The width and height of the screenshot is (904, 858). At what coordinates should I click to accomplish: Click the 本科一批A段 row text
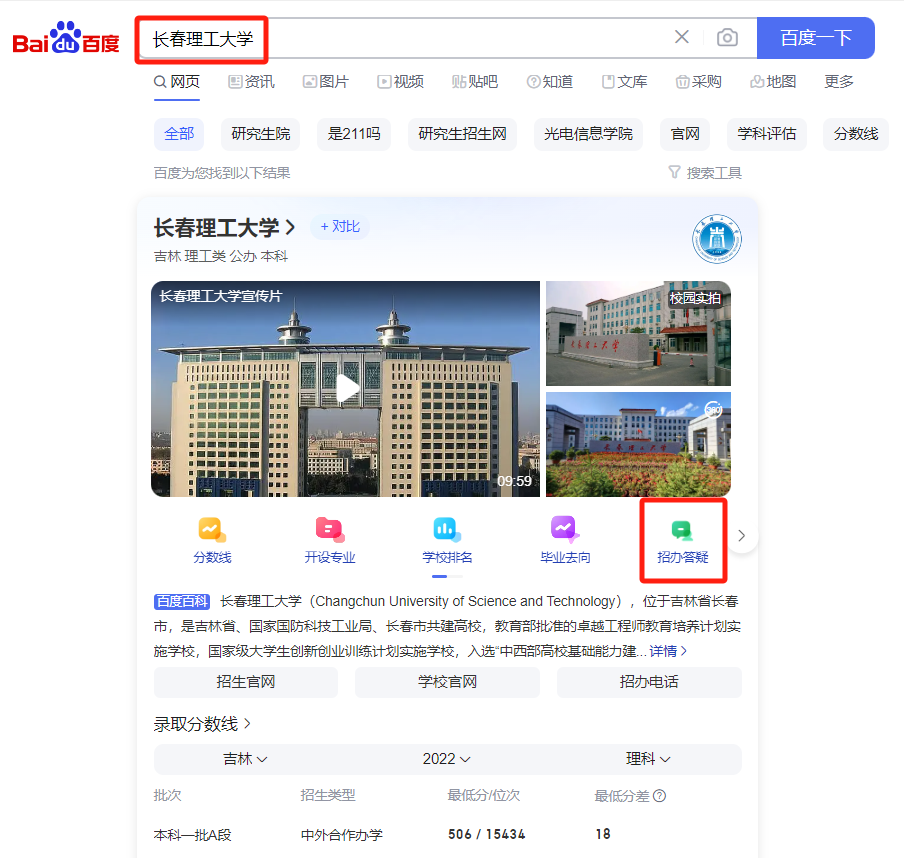(x=193, y=834)
